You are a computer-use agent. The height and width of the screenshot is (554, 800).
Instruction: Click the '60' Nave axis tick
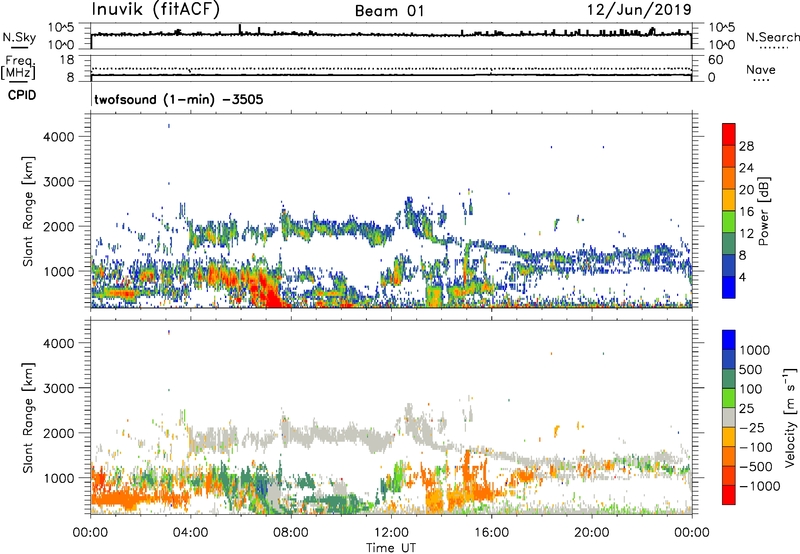[x=715, y=60]
